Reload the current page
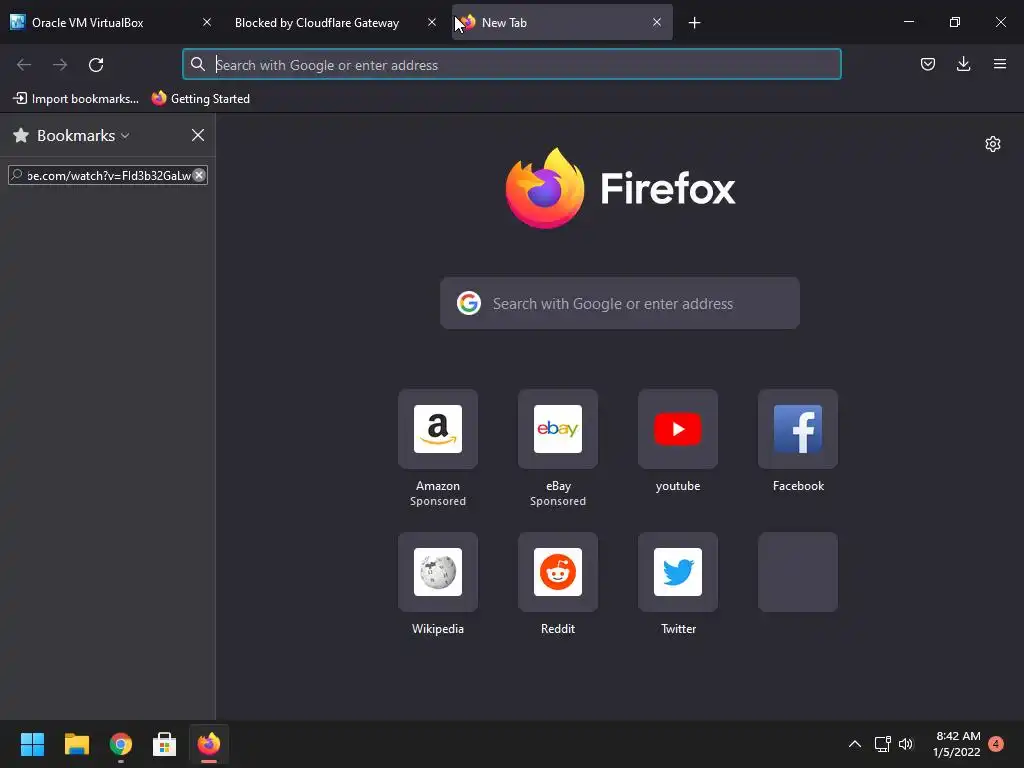 point(96,65)
